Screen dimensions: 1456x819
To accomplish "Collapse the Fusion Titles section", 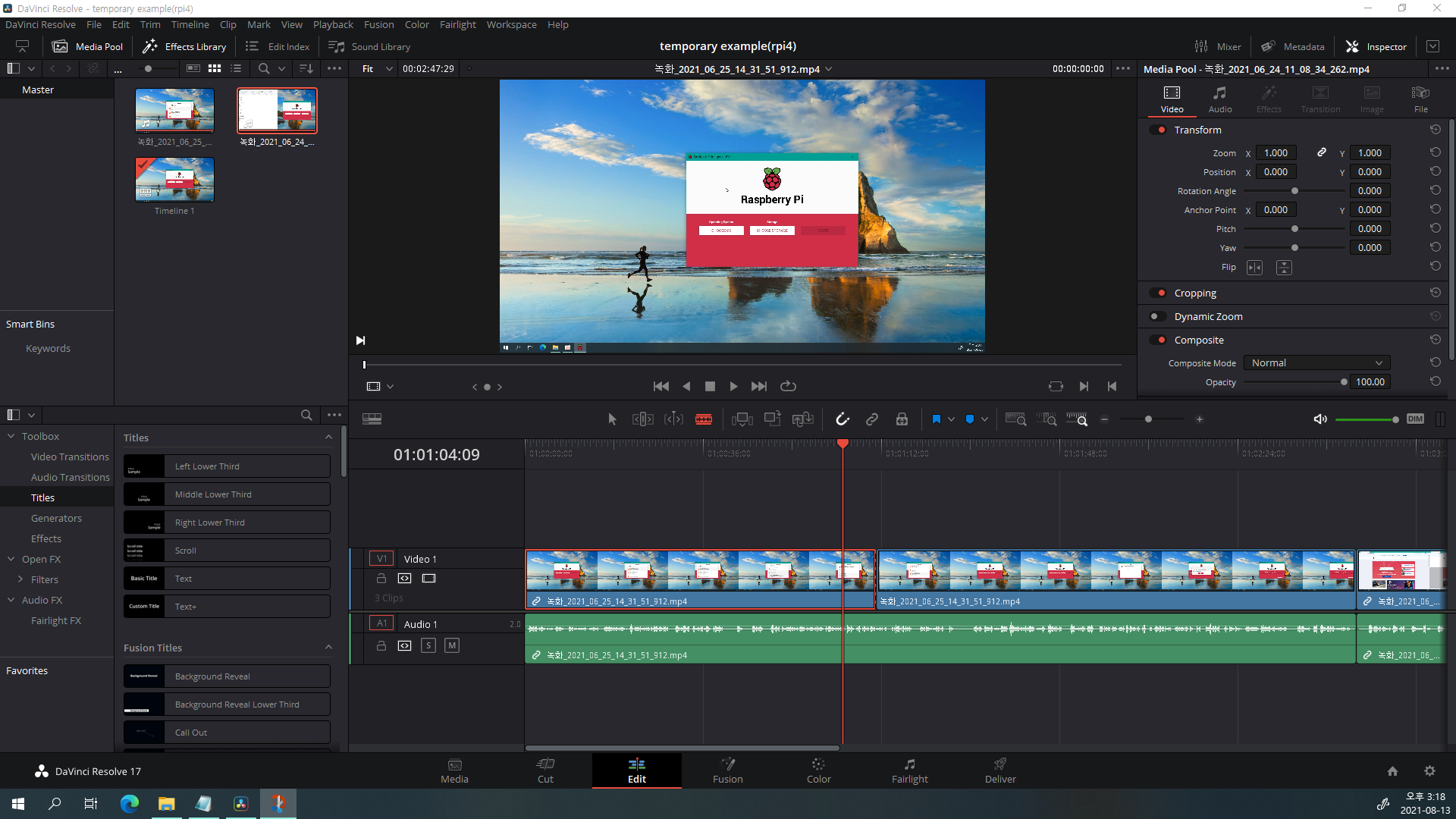I will pyautogui.click(x=328, y=648).
